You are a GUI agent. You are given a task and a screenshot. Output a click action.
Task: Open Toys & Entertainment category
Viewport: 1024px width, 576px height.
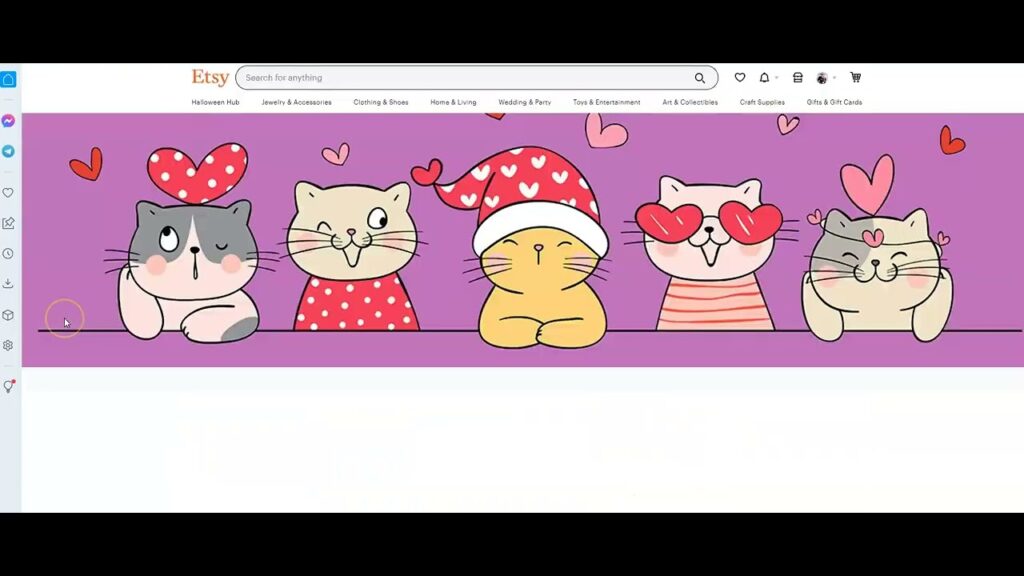[x=607, y=103]
